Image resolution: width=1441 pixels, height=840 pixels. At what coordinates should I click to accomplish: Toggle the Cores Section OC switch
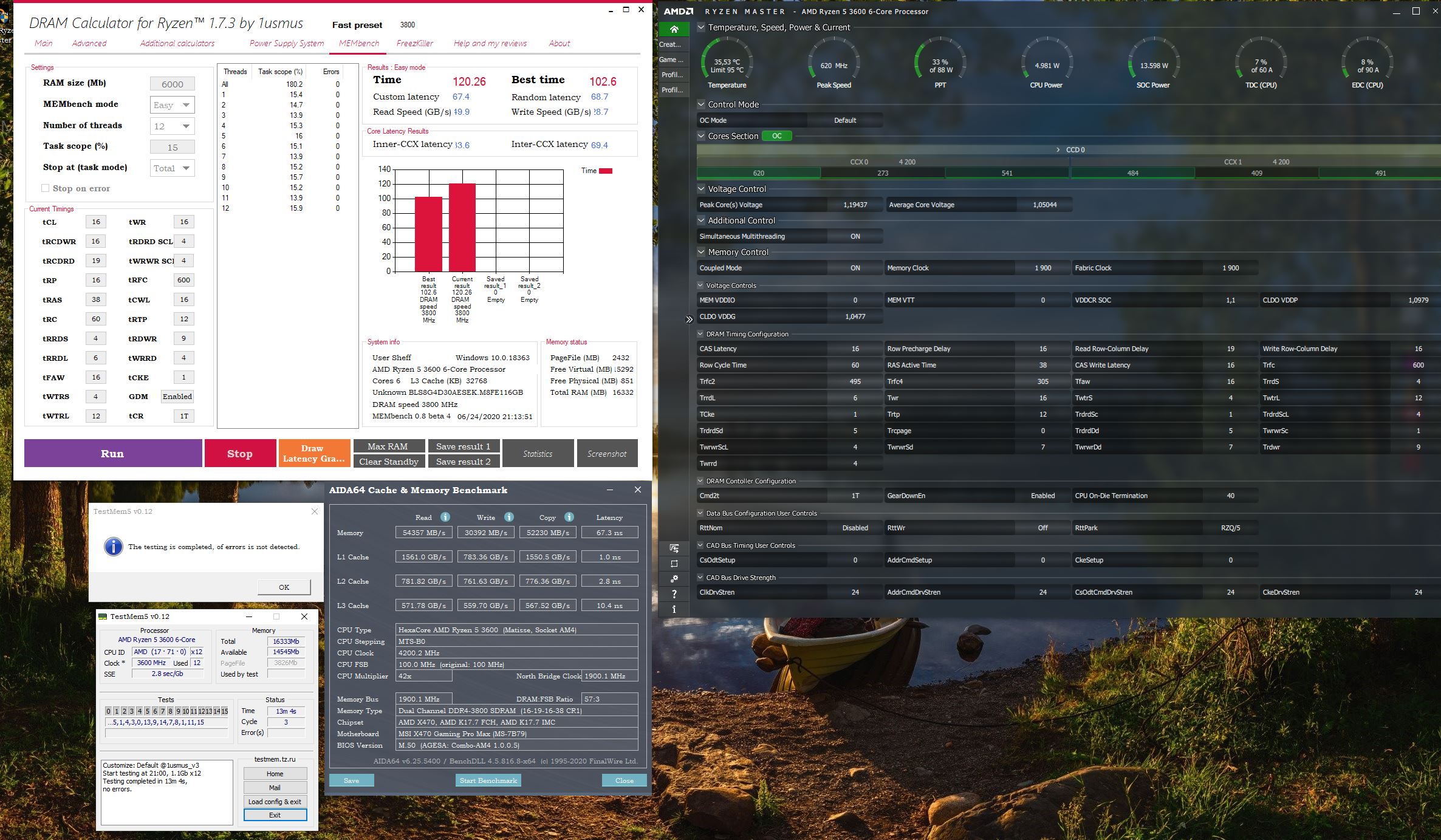tap(776, 136)
